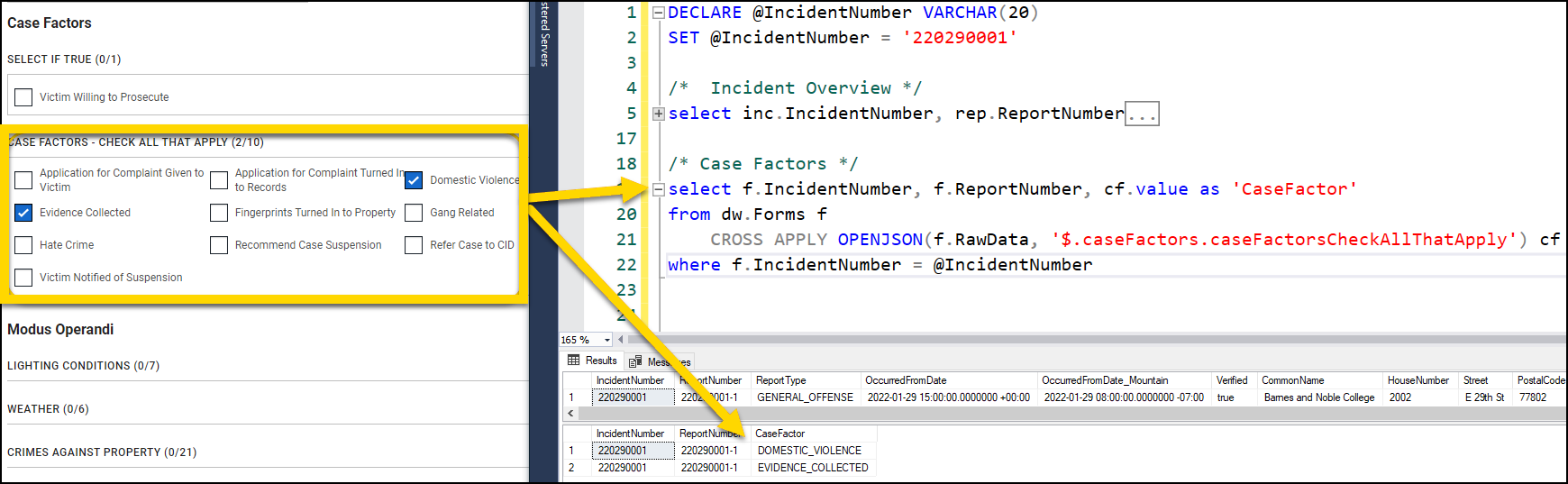Click GENERAL_OFFENSE cell
Image resolution: width=1568 pixels, height=484 pixels.
806,397
